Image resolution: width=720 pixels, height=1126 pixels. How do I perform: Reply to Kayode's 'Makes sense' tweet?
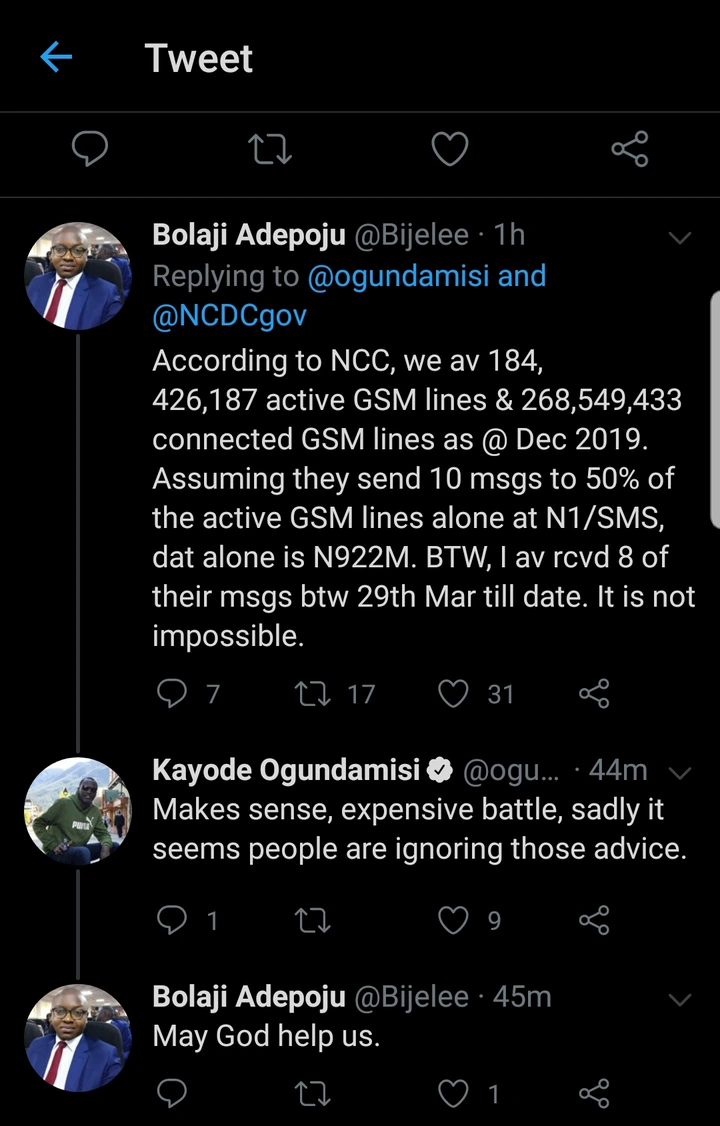coord(173,920)
